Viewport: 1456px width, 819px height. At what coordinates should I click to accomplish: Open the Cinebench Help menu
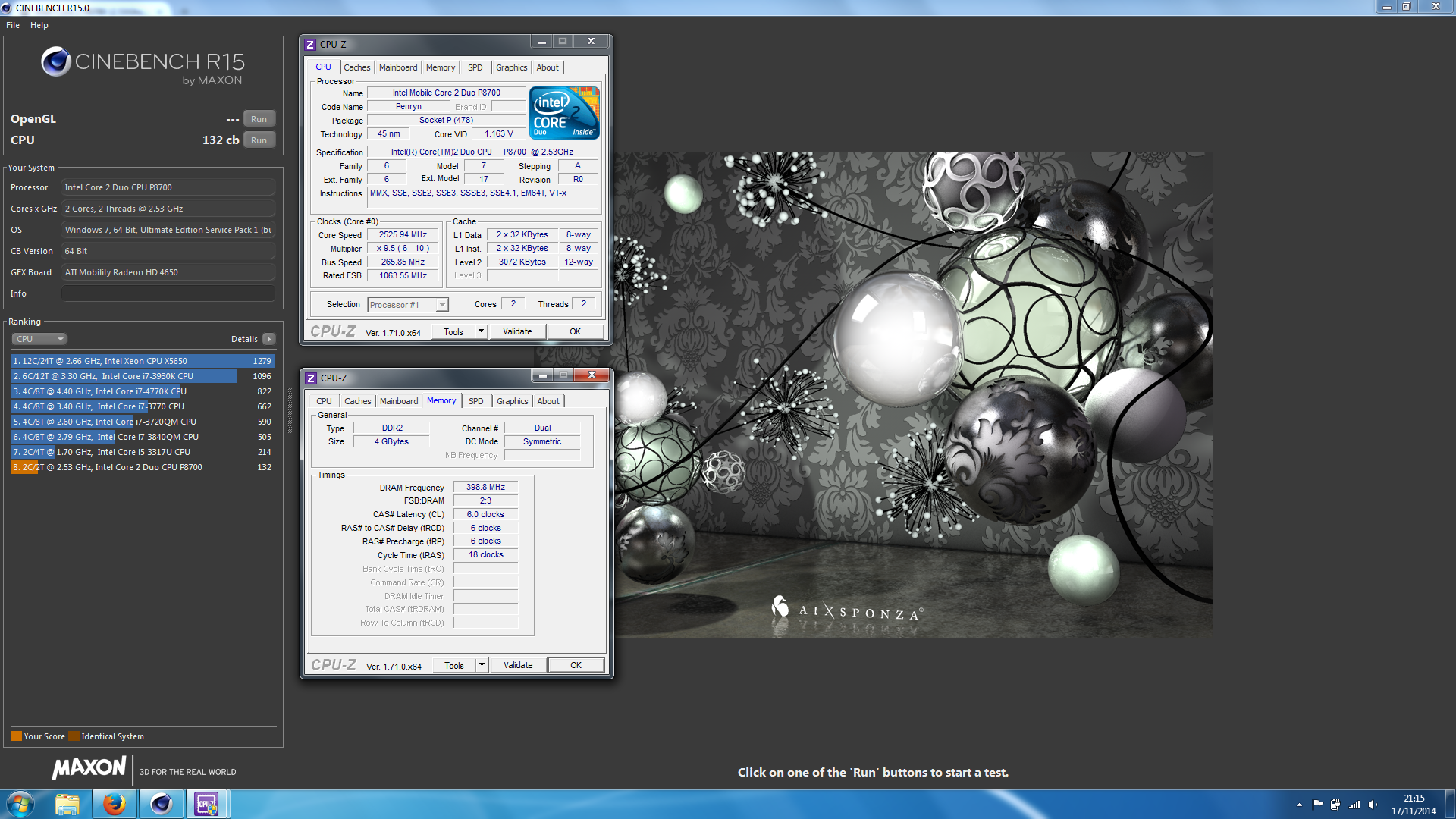point(39,25)
